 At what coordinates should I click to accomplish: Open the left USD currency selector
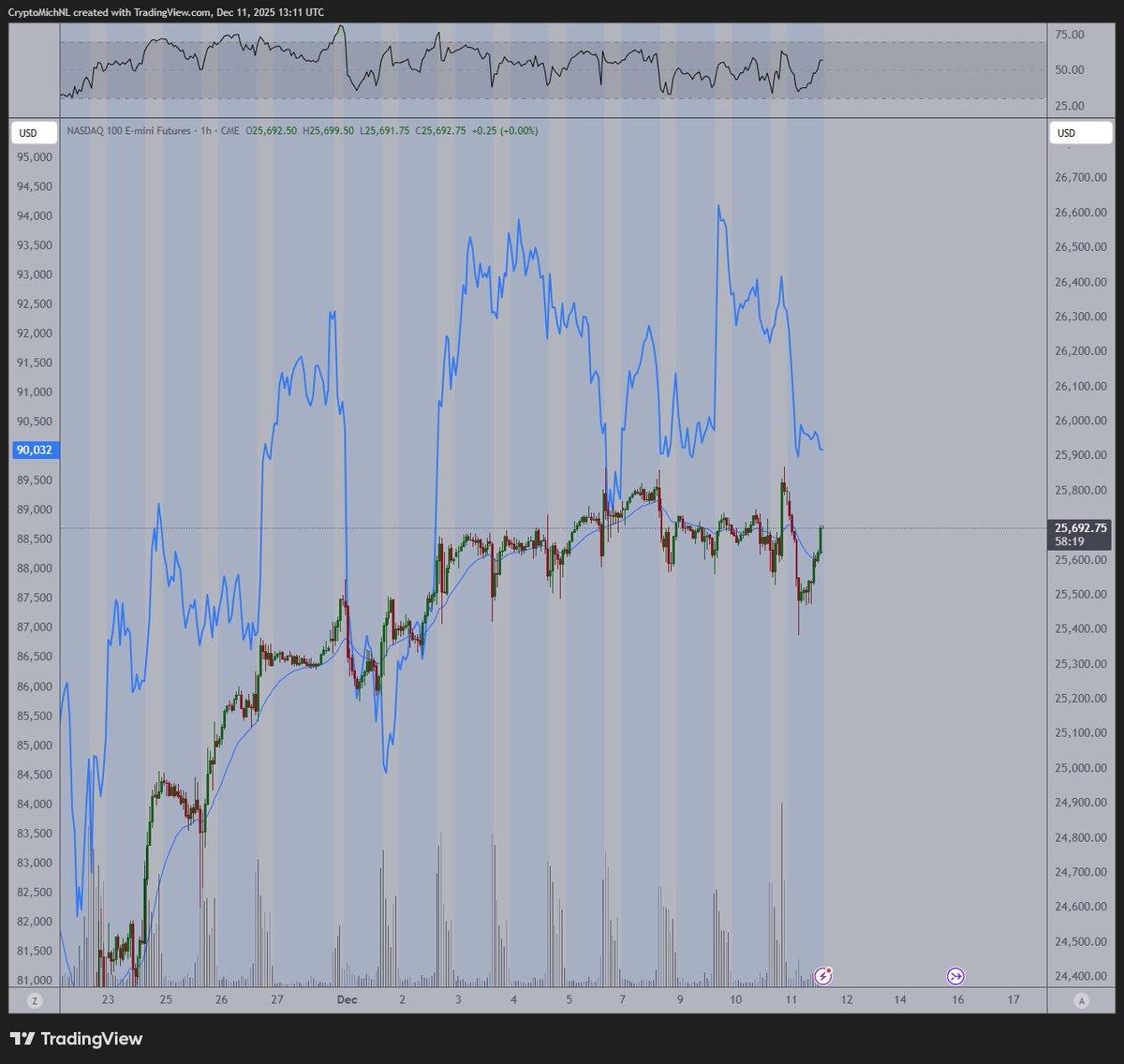pyautogui.click(x=29, y=133)
